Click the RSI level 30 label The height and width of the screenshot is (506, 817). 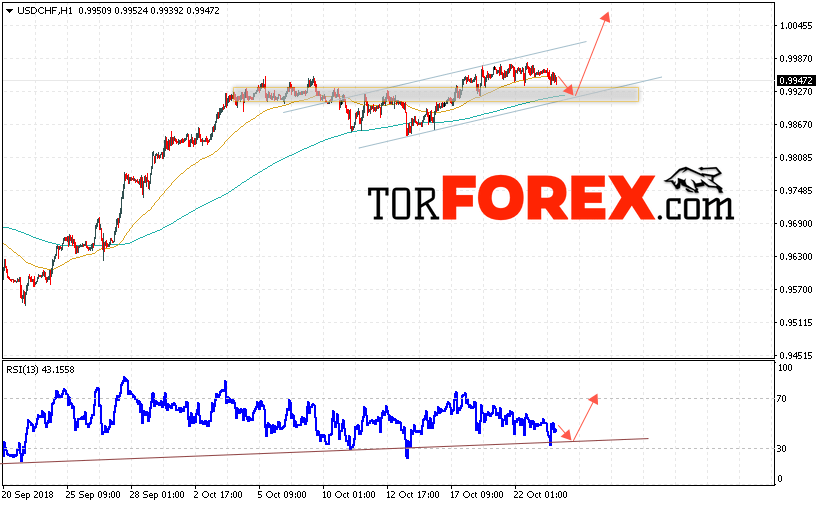(x=782, y=448)
